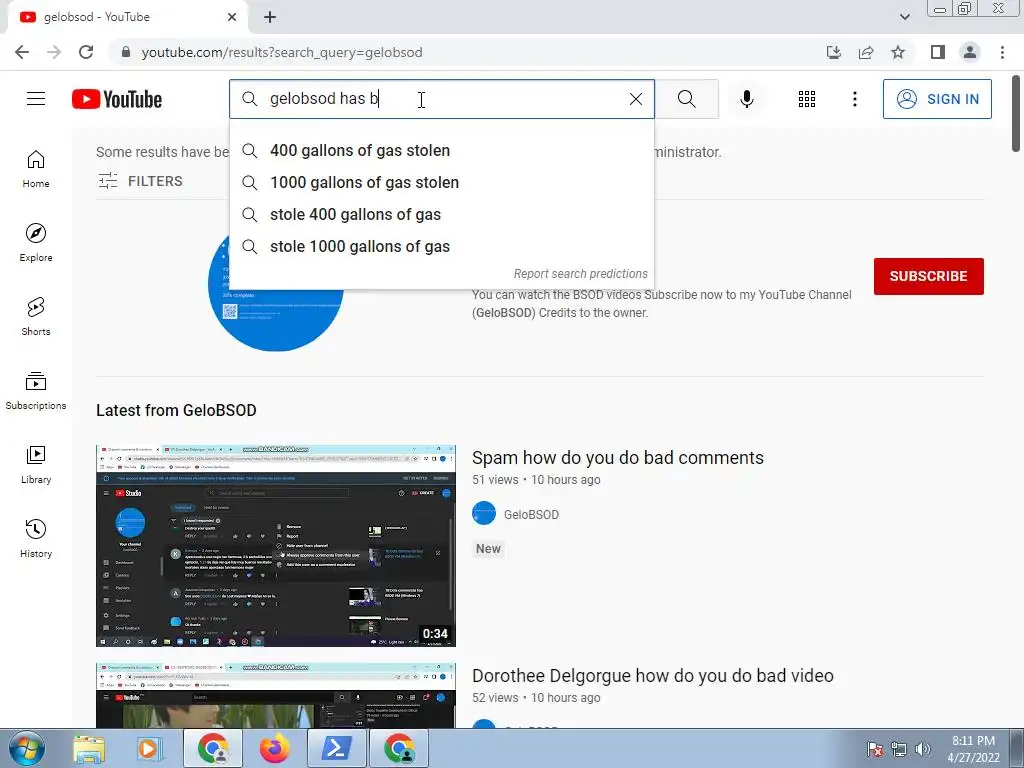Open the FILTERS options

point(140,181)
